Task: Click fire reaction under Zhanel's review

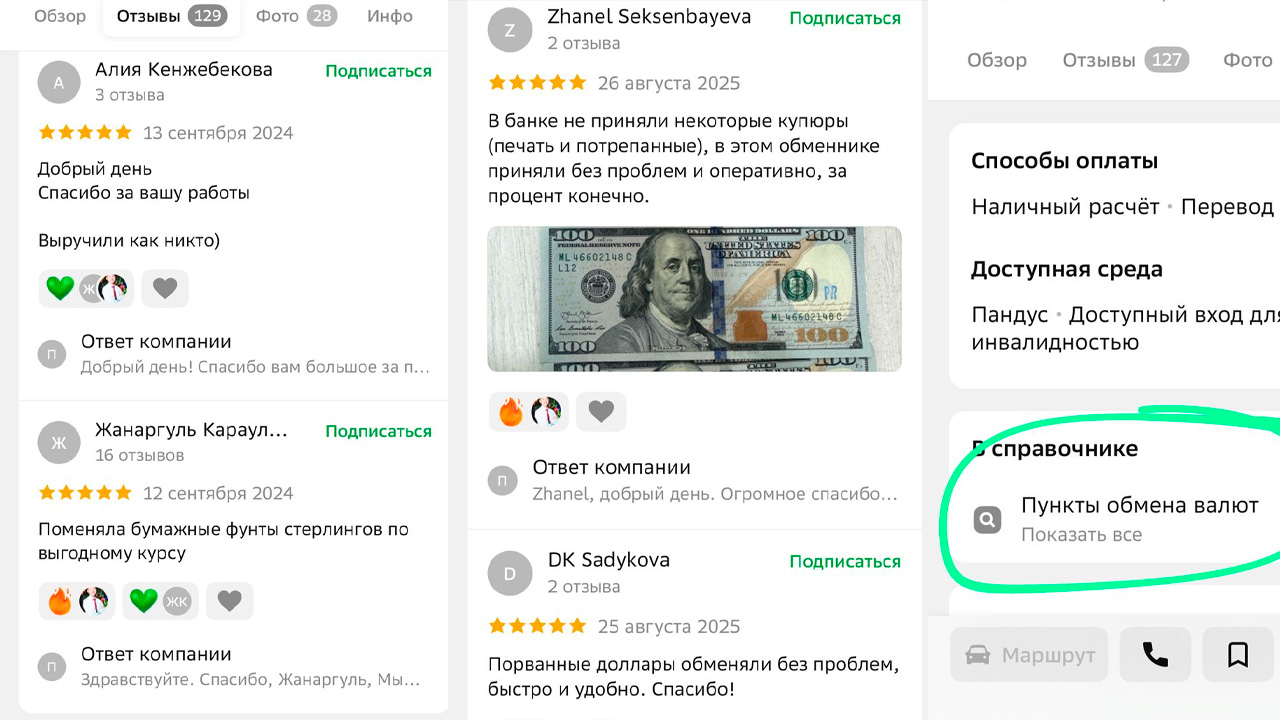Action: pyautogui.click(x=529, y=411)
